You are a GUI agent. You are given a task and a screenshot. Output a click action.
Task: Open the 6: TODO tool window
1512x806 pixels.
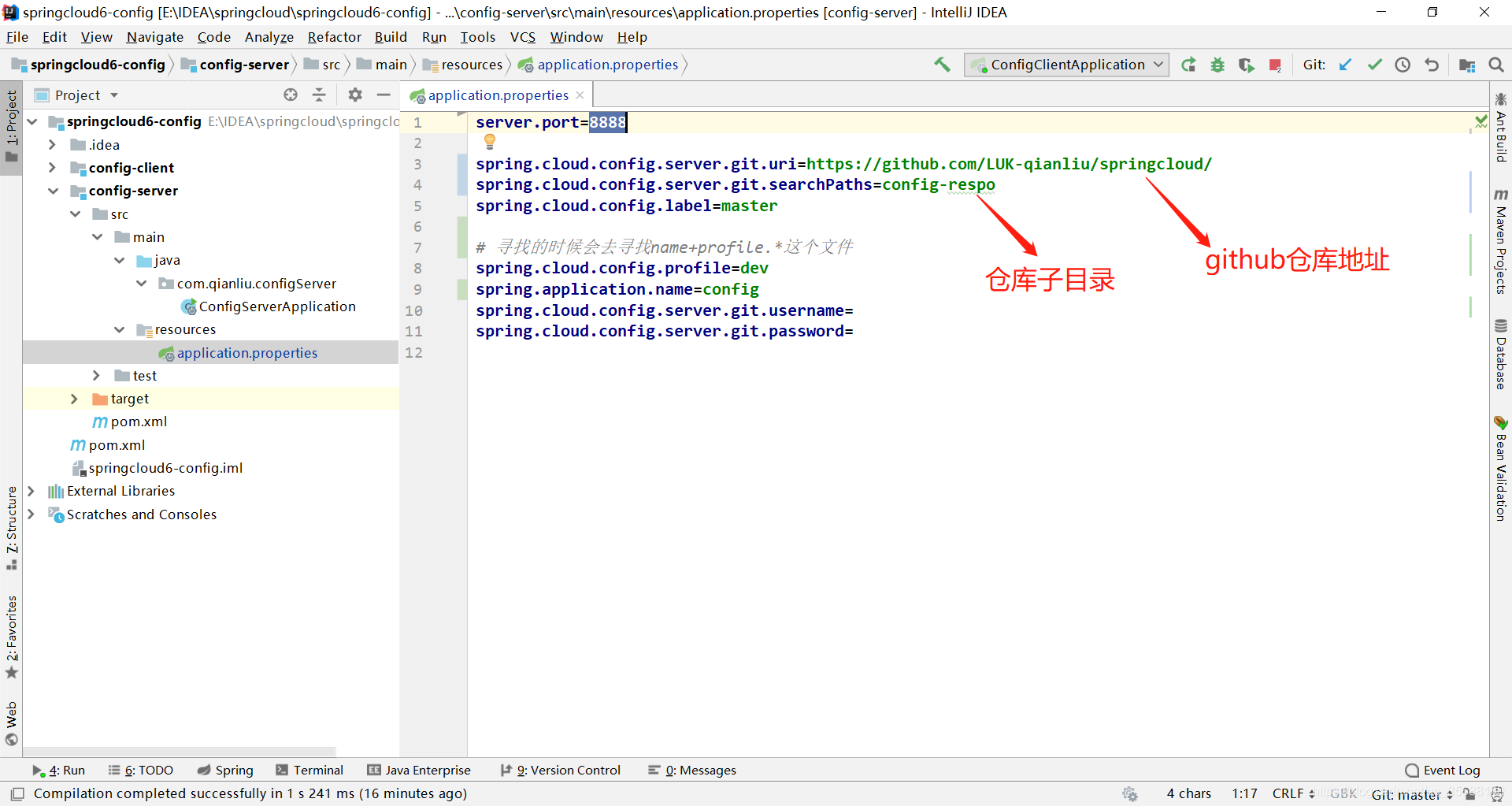pyautogui.click(x=141, y=771)
